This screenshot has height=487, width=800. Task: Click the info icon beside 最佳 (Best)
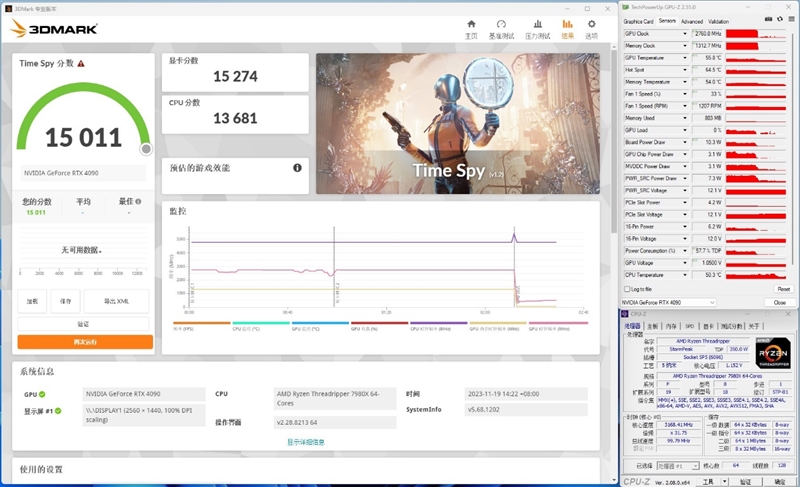pyautogui.click(x=138, y=201)
